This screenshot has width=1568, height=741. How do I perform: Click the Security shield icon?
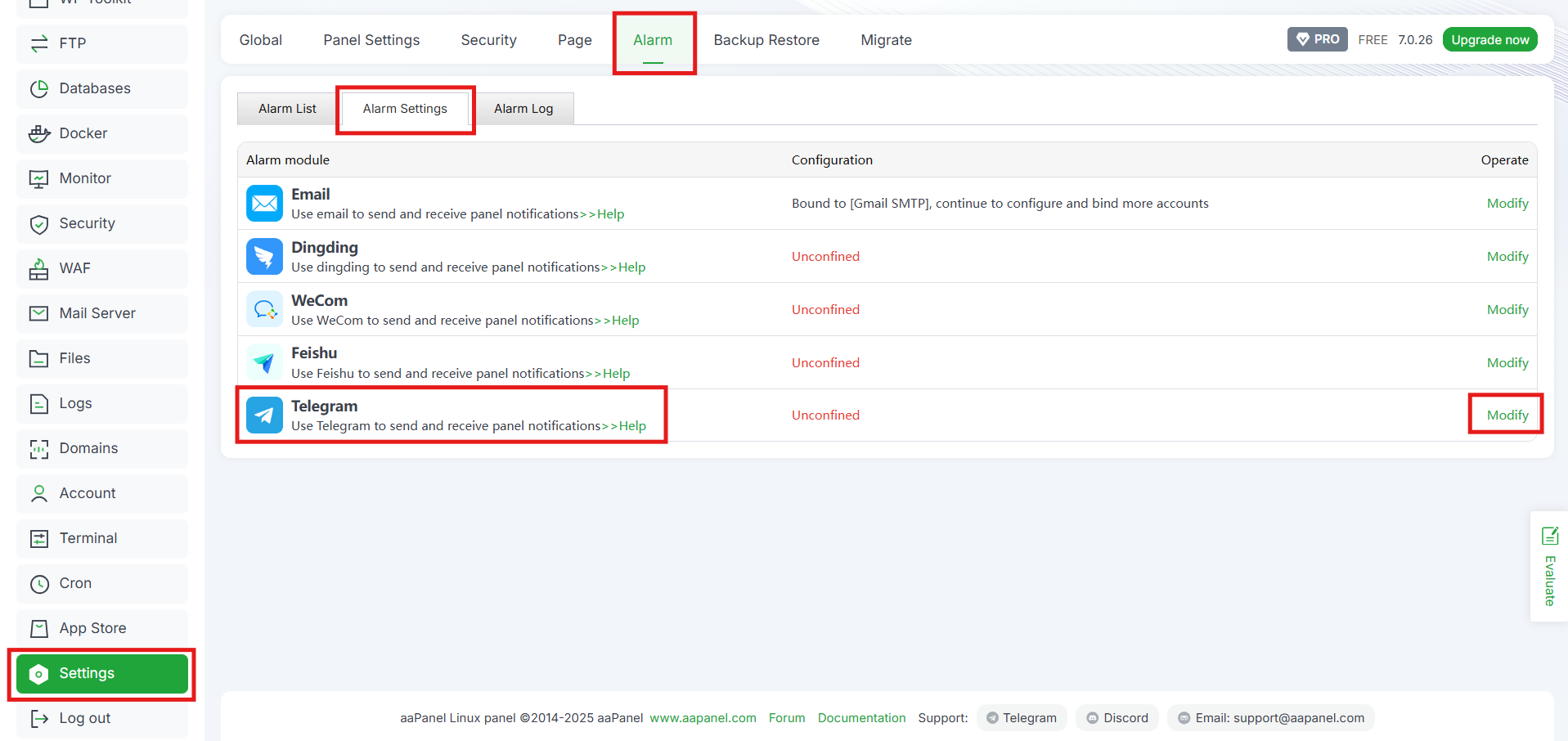pos(38,223)
